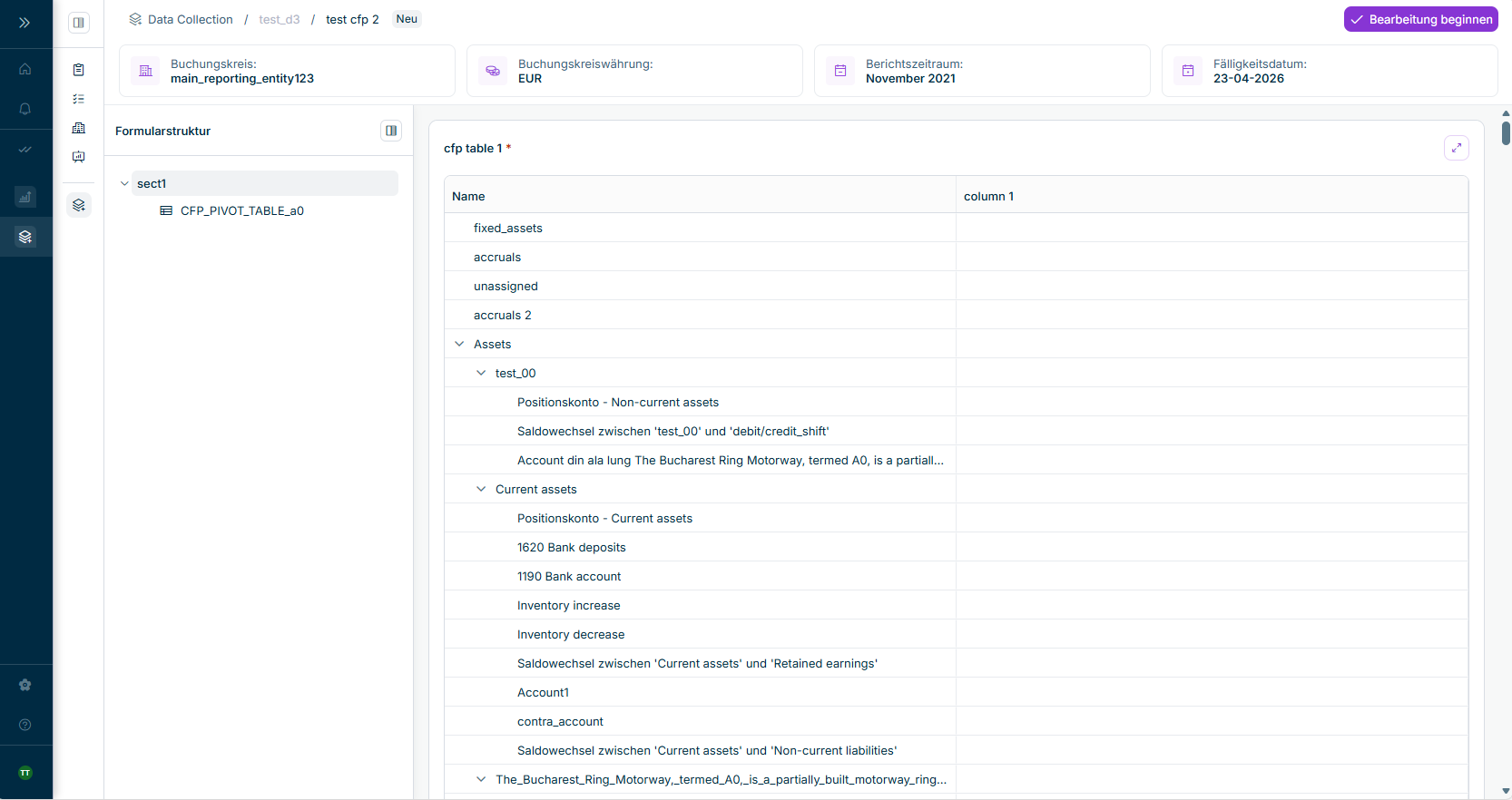
Task: Collapse the Assets row group
Action: tap(459, 344)
